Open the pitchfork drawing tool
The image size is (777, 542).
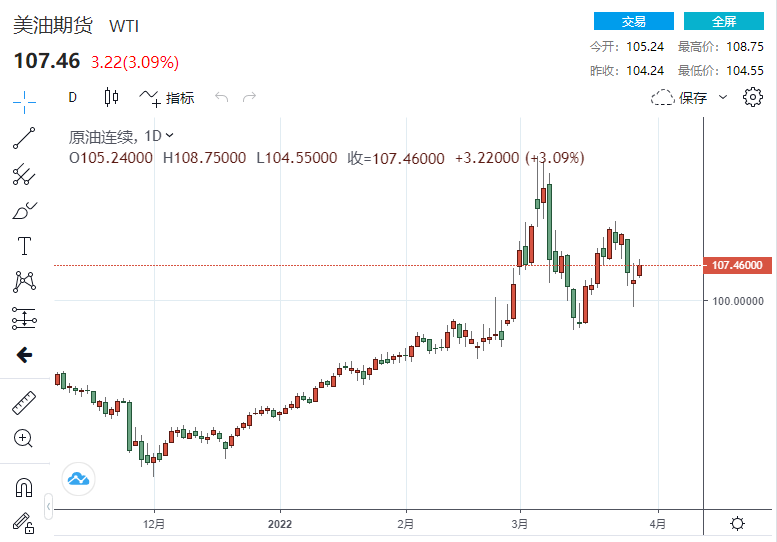pyautogui.click(x=24, y=174)
